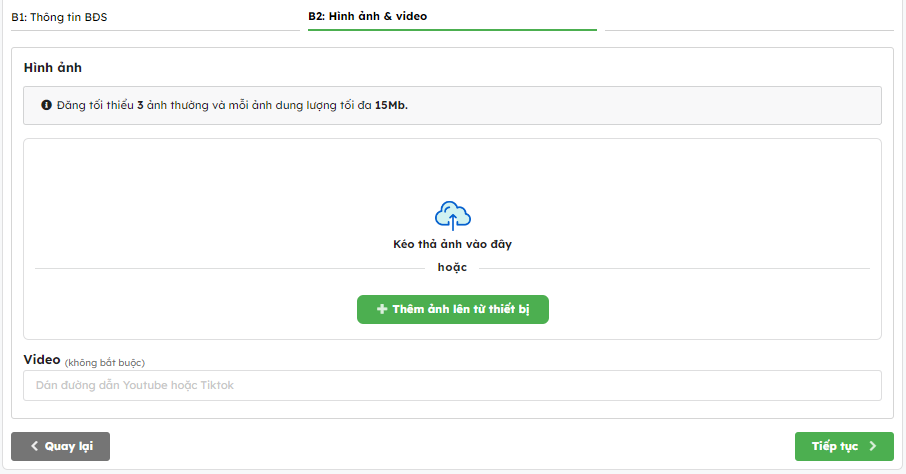The height and width of the screenshot is (474, 906).
Task: Click the plus icon on the green upload button
Action: point(382,310)
